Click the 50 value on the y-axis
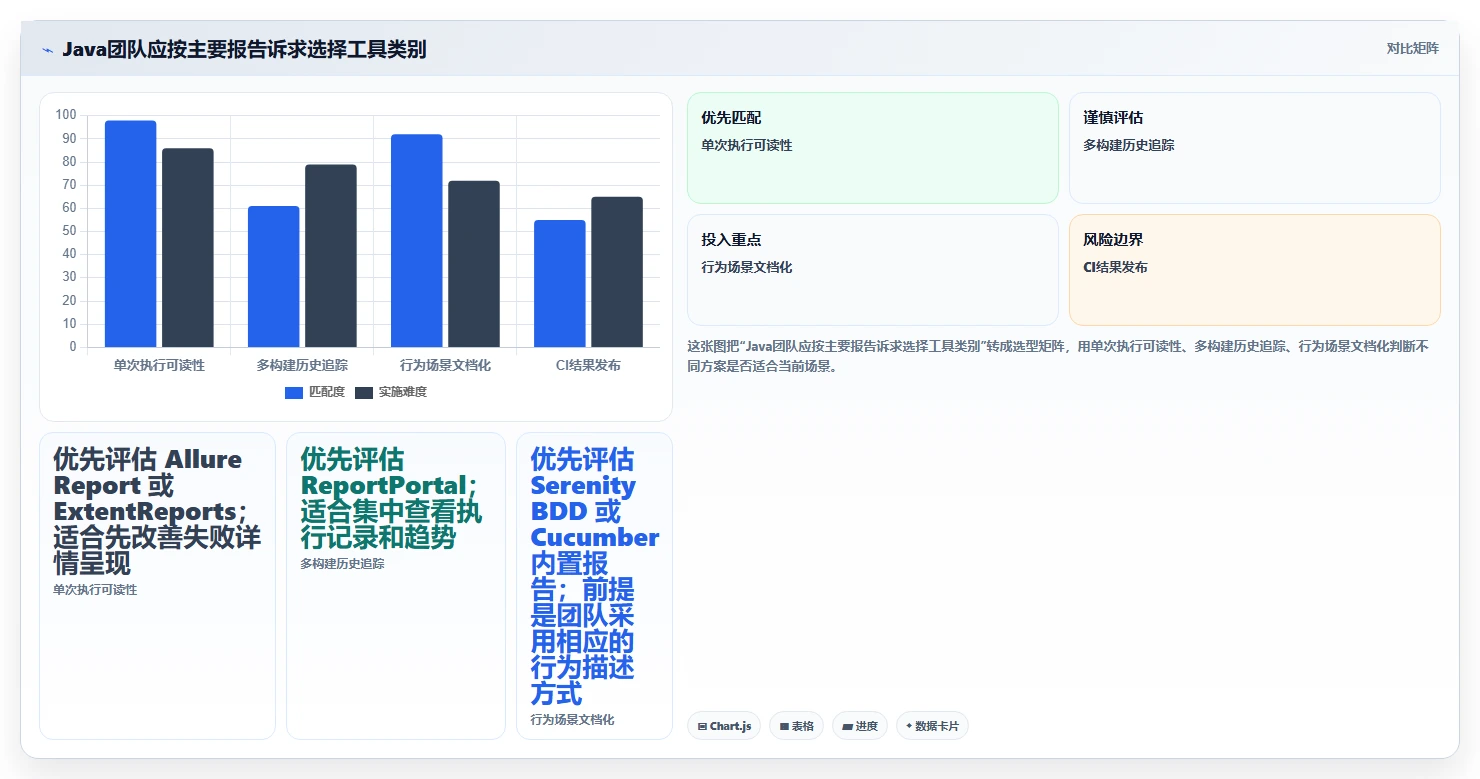Viewport: 1480px width, 779px height. click(x=69, y=231)
